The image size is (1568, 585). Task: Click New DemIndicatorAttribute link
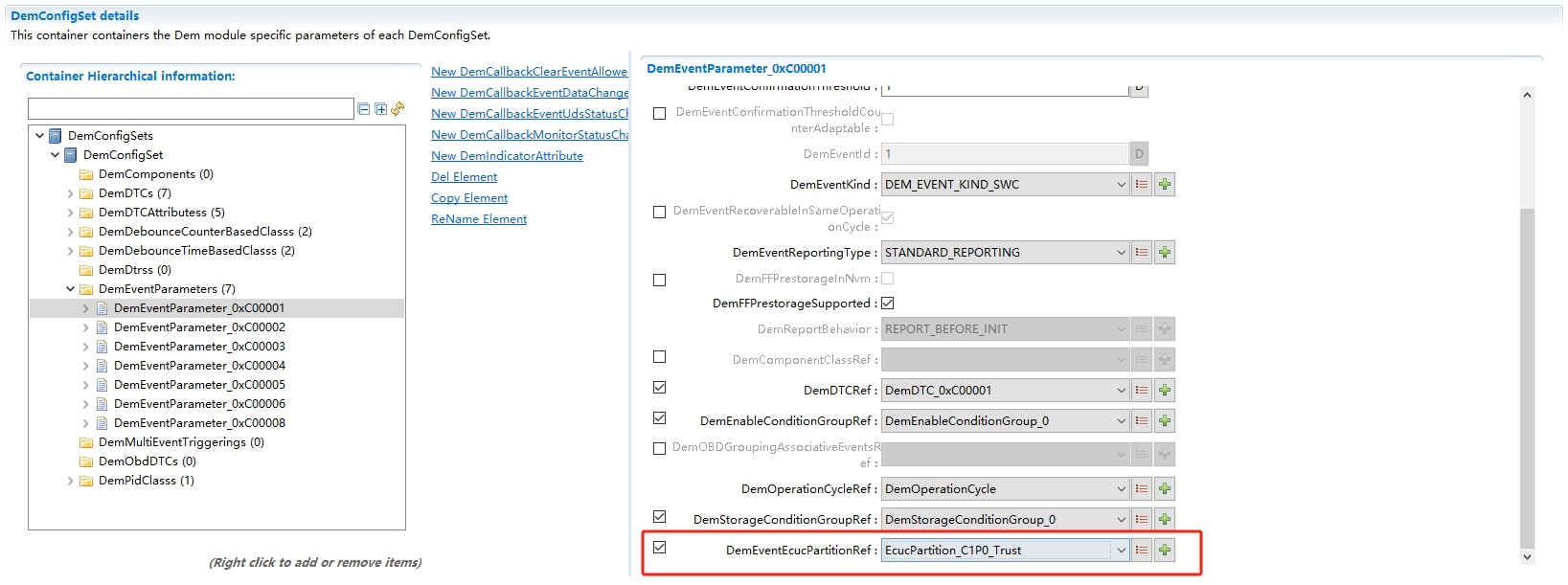point(507,156)
